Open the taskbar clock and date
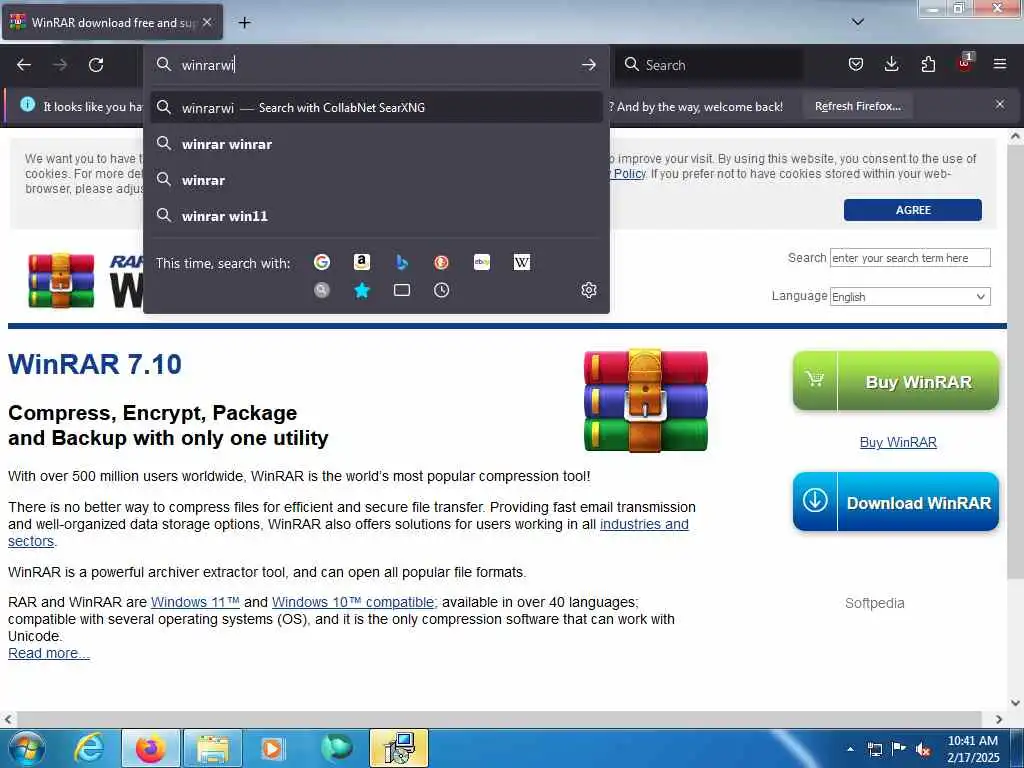 click(973, 749)
